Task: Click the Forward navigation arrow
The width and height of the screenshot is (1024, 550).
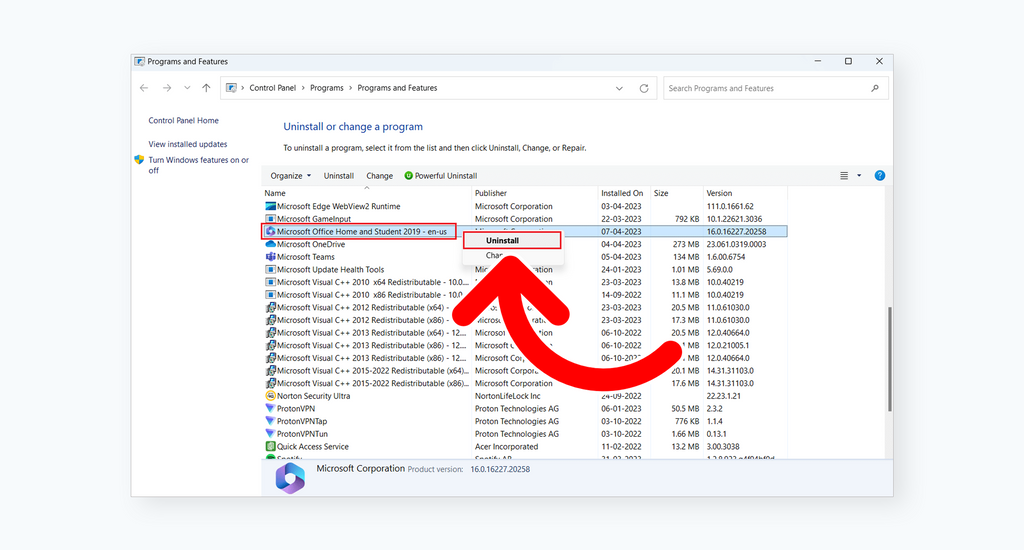Action: click(167, 88)
